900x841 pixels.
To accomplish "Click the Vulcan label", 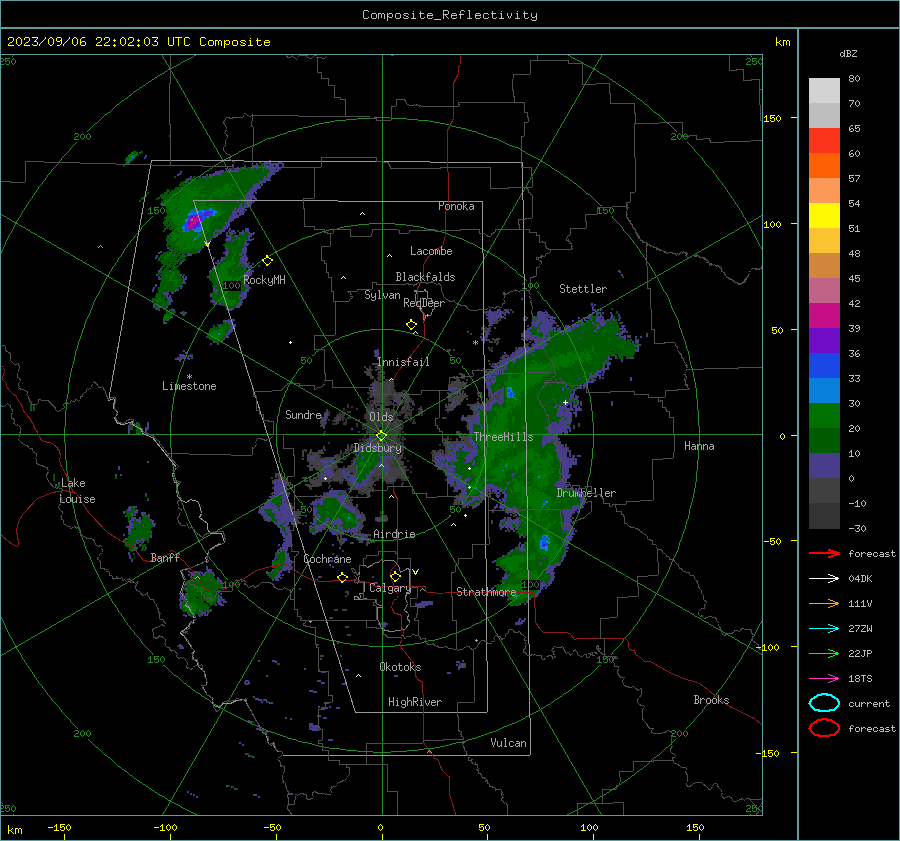I will (x=509, y=743).
